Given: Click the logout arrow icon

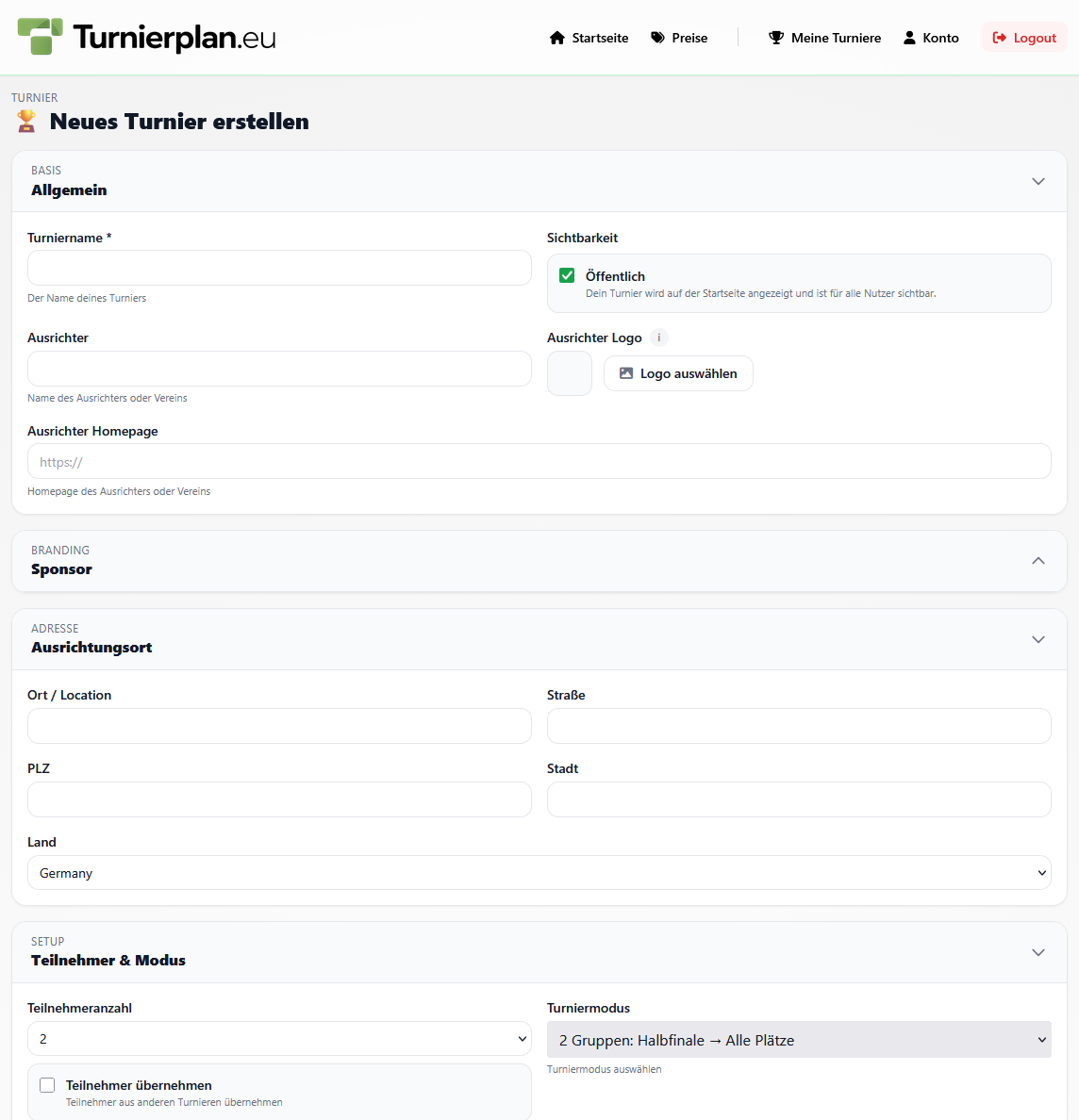Looking at the screenshot, I should tap(1000, 38).
